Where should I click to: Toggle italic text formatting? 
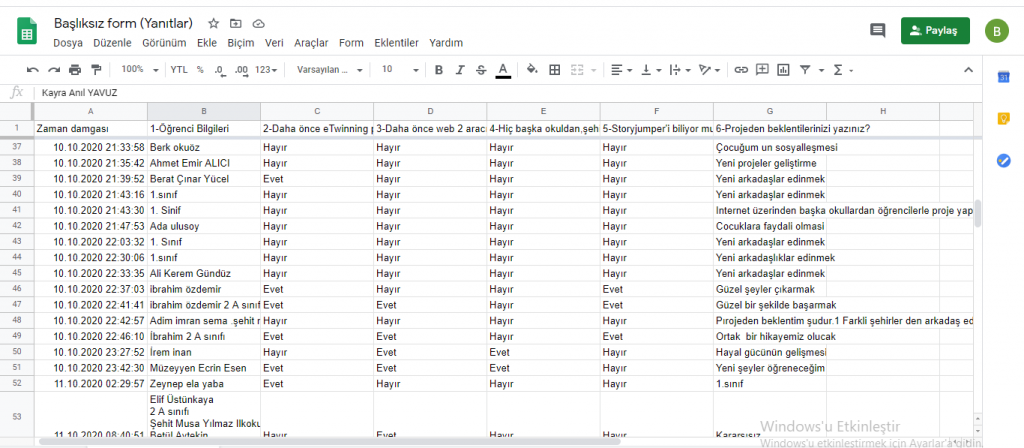(x=460, y=70)
